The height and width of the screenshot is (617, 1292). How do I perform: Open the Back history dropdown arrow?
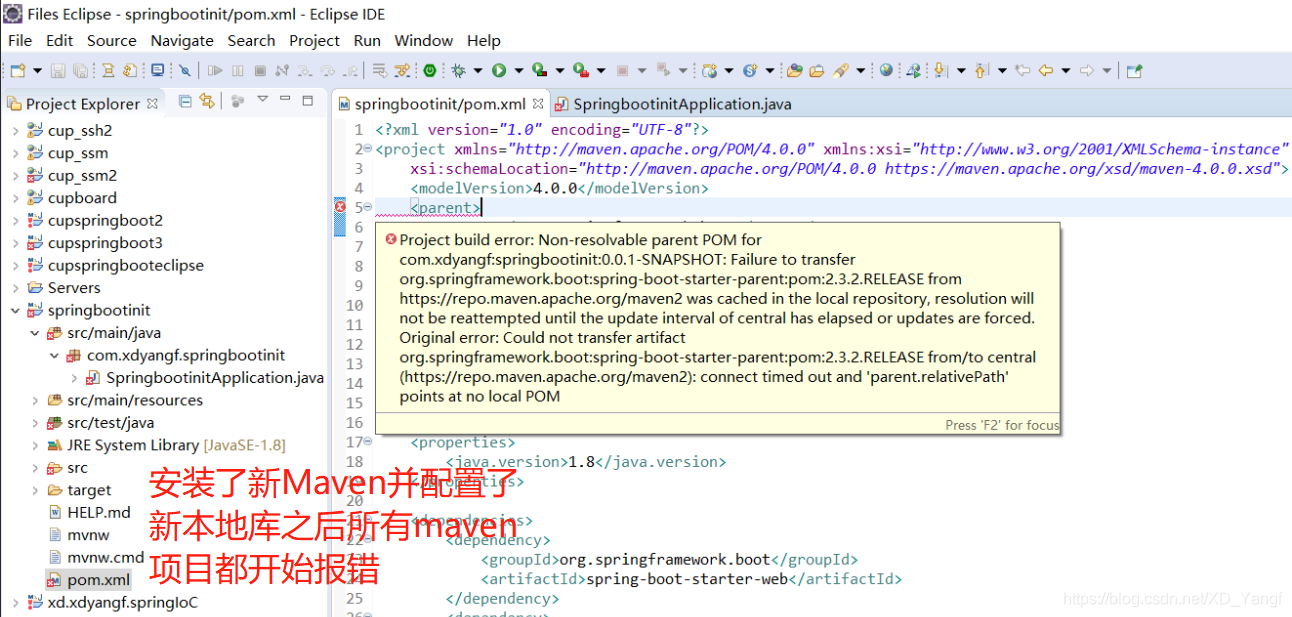(x=1066, y=71)
